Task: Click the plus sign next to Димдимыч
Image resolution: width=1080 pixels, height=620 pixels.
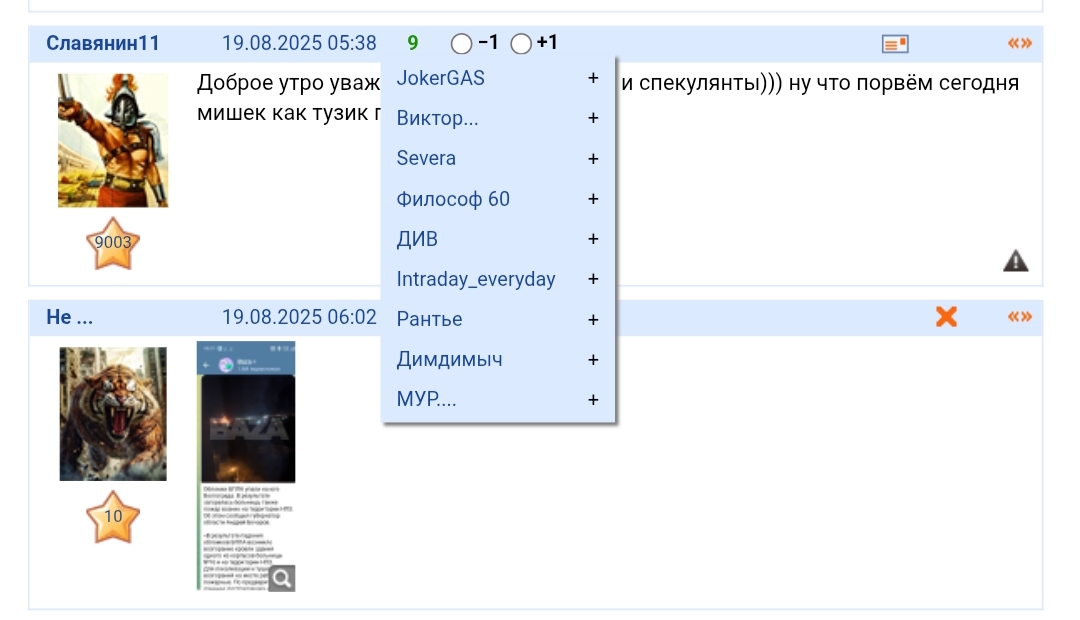Action: pyautogui.click(x=593, y=360)
